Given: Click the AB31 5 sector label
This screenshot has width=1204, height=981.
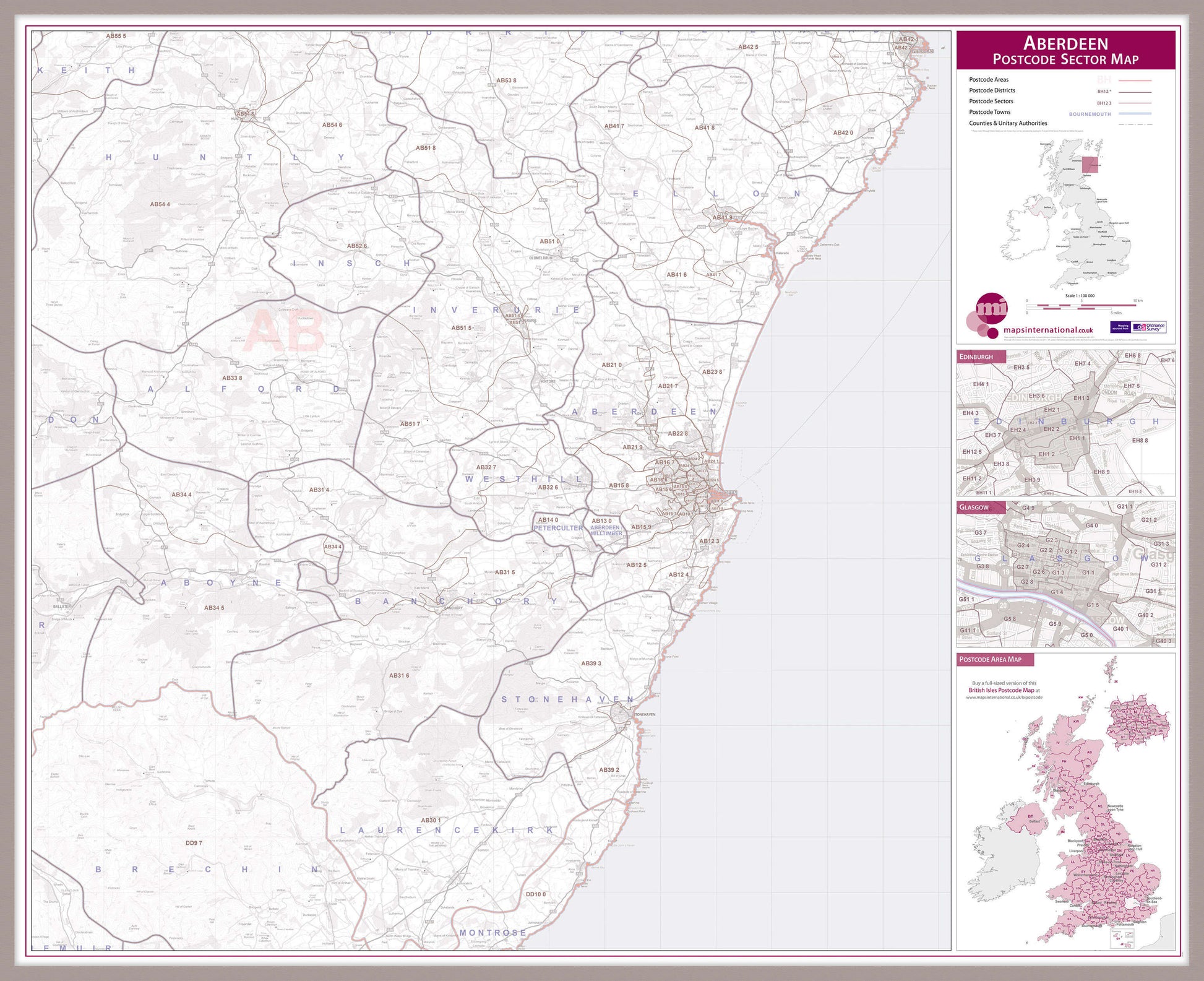Looking at the screenshot, I should point(505,573).
